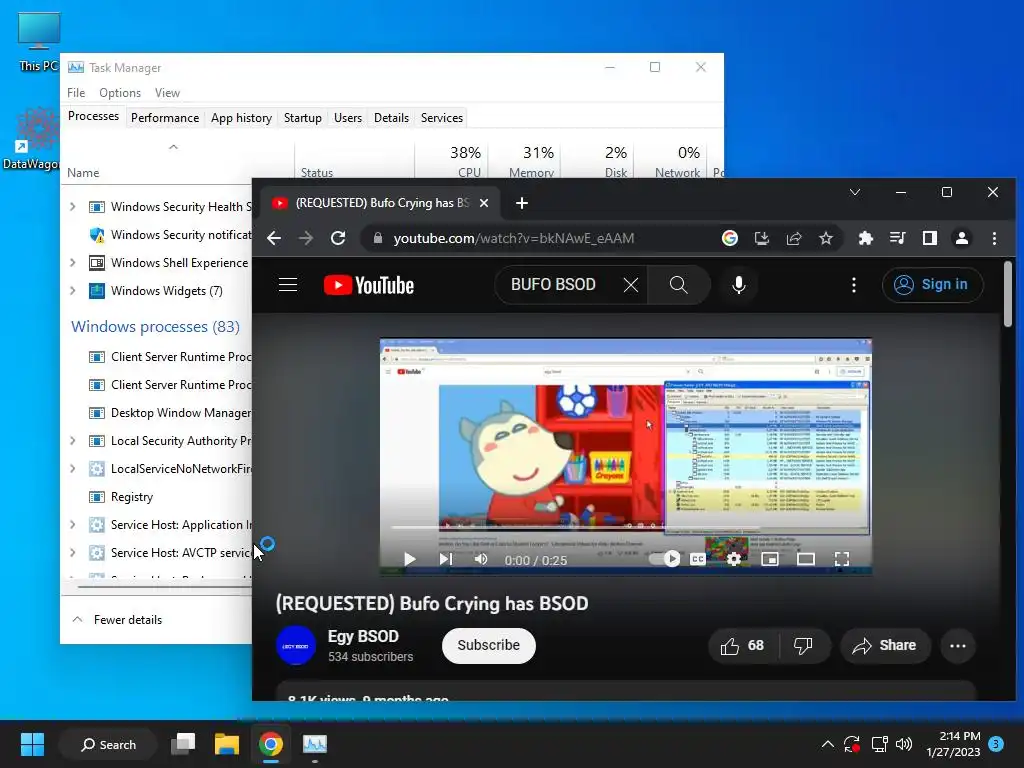
Task: Toggle Chrome side panel
Action: point(930,238)
